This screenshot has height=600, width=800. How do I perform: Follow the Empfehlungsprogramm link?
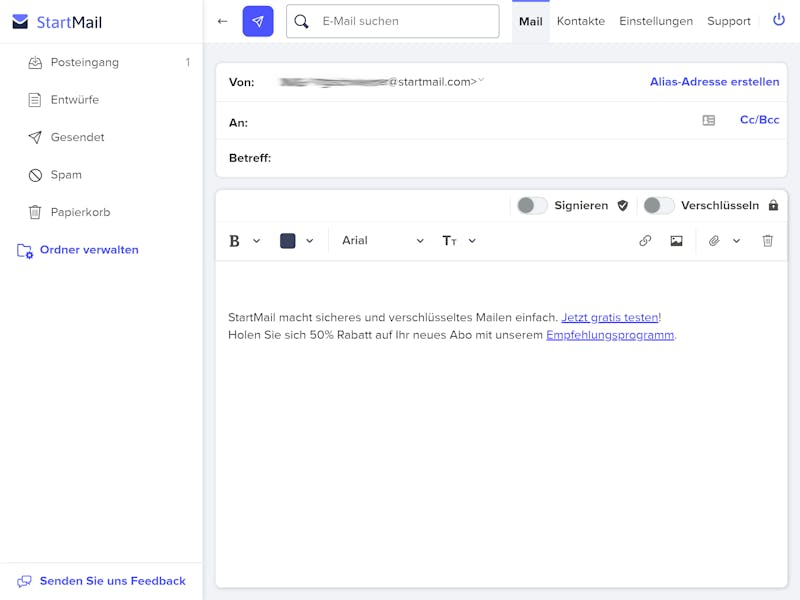[x=610, y=335]
